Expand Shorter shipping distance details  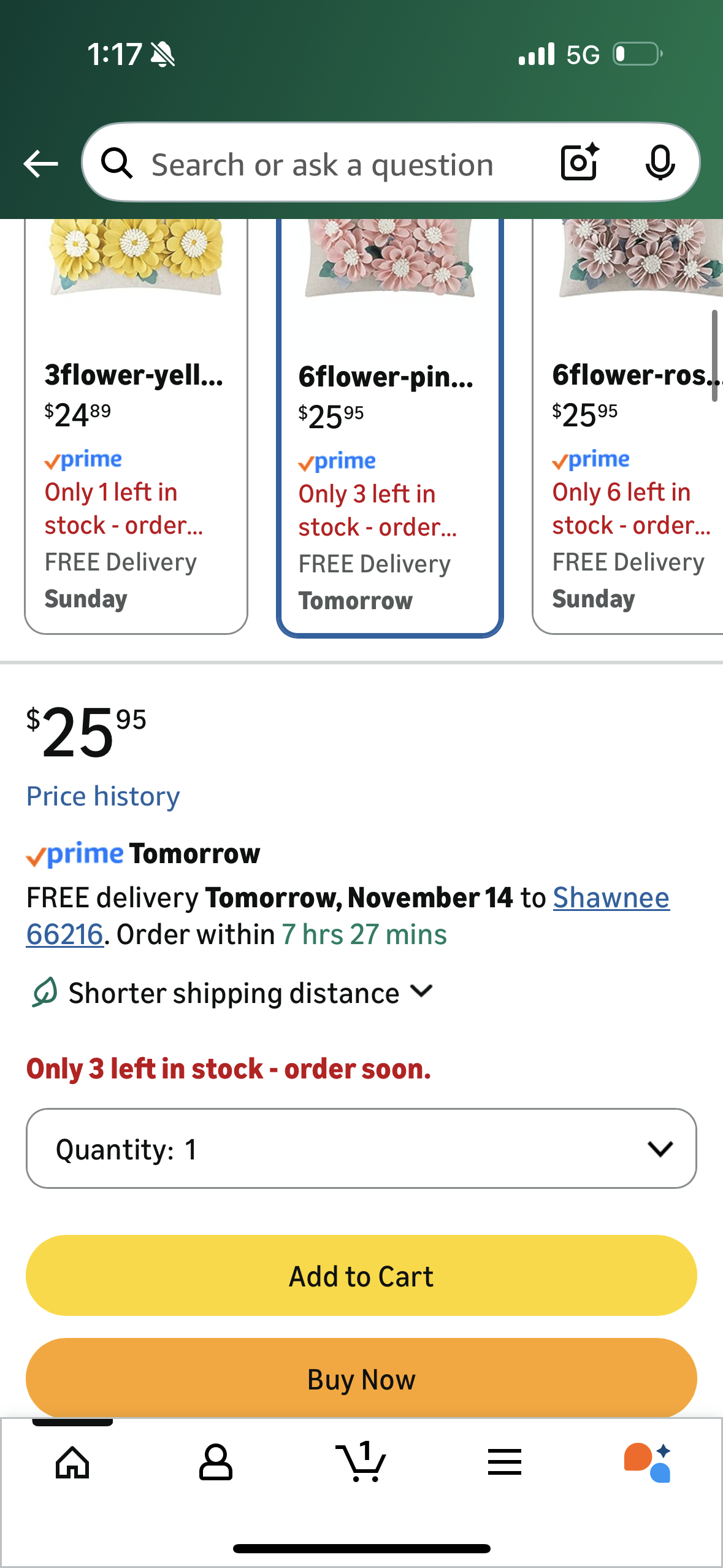point(233,993)
